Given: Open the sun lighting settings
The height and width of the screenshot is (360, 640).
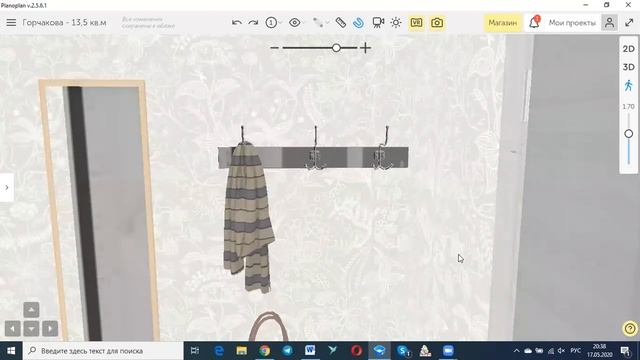Looking at the screenshot, I should [396, 23].
